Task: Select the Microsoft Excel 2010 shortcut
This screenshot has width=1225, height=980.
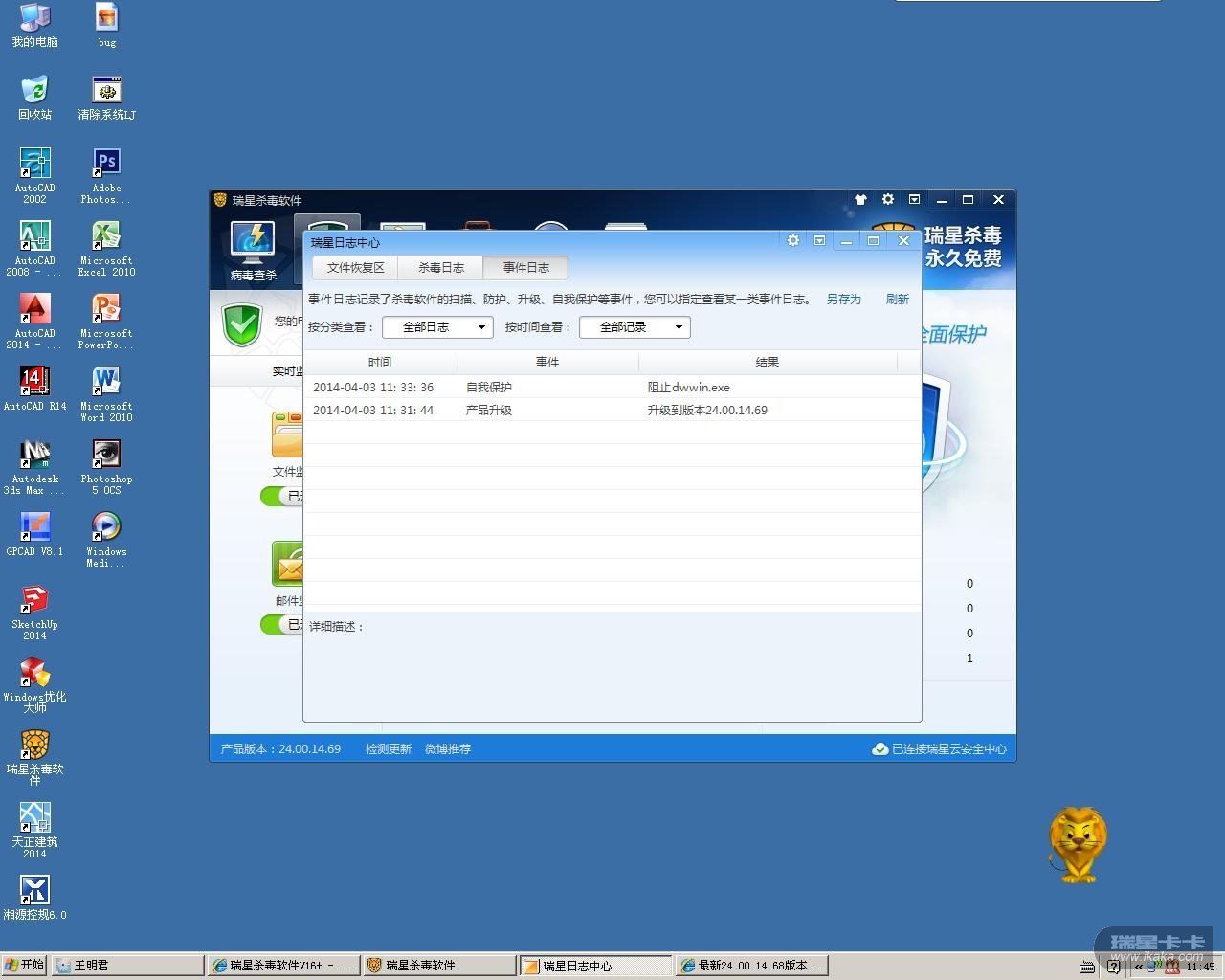Action: [106, 249]
